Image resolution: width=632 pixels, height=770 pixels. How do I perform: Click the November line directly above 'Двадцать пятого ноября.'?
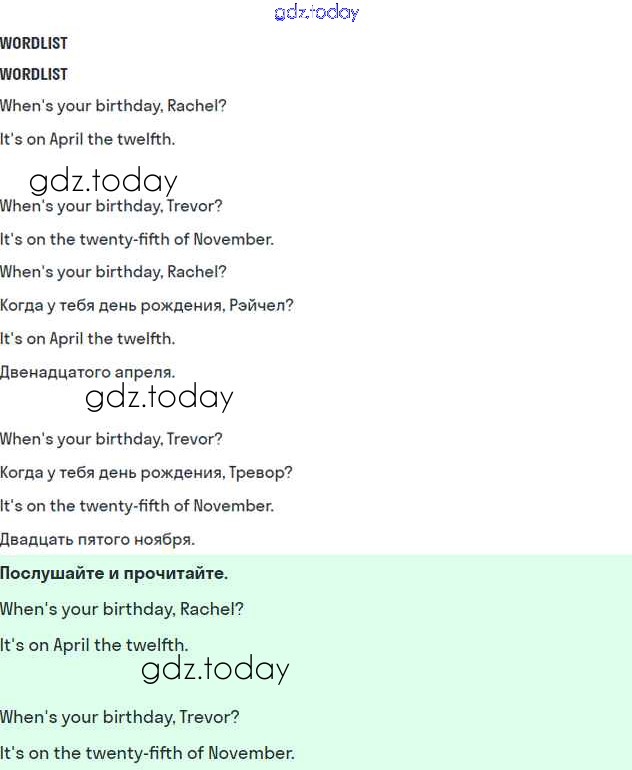pyautogui.click(x=137, y=506)
